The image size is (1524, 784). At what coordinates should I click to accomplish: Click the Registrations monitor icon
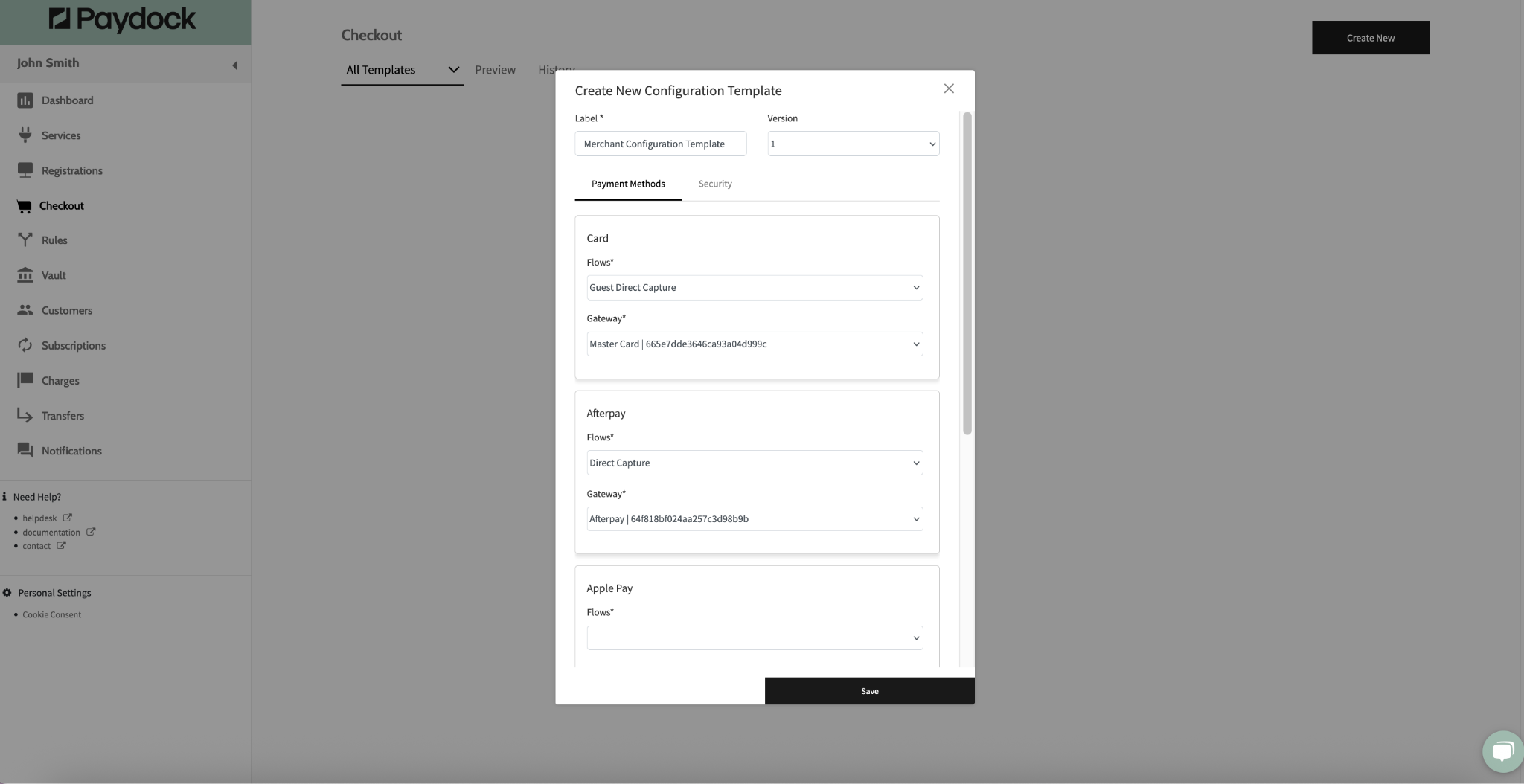coord(25,170)
